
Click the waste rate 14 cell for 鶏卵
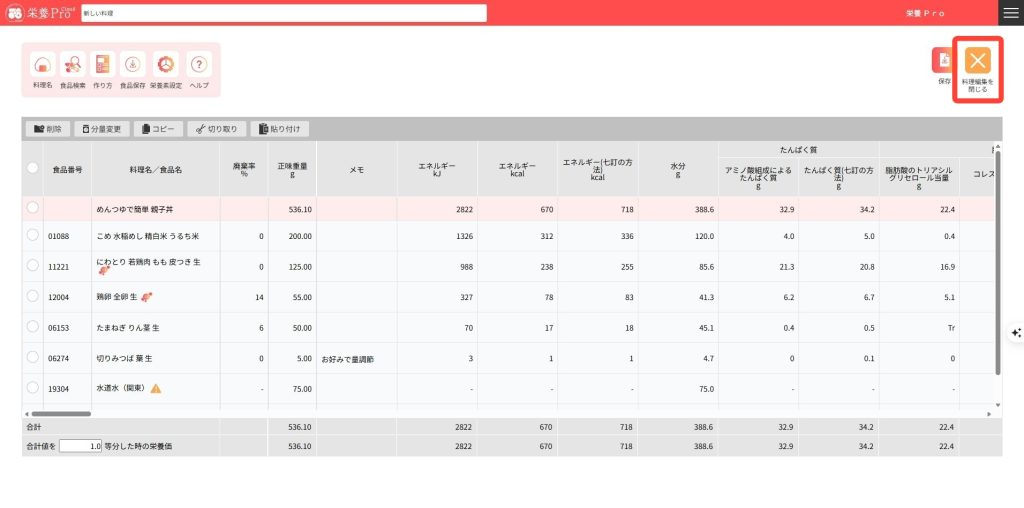tap(244, 297)
